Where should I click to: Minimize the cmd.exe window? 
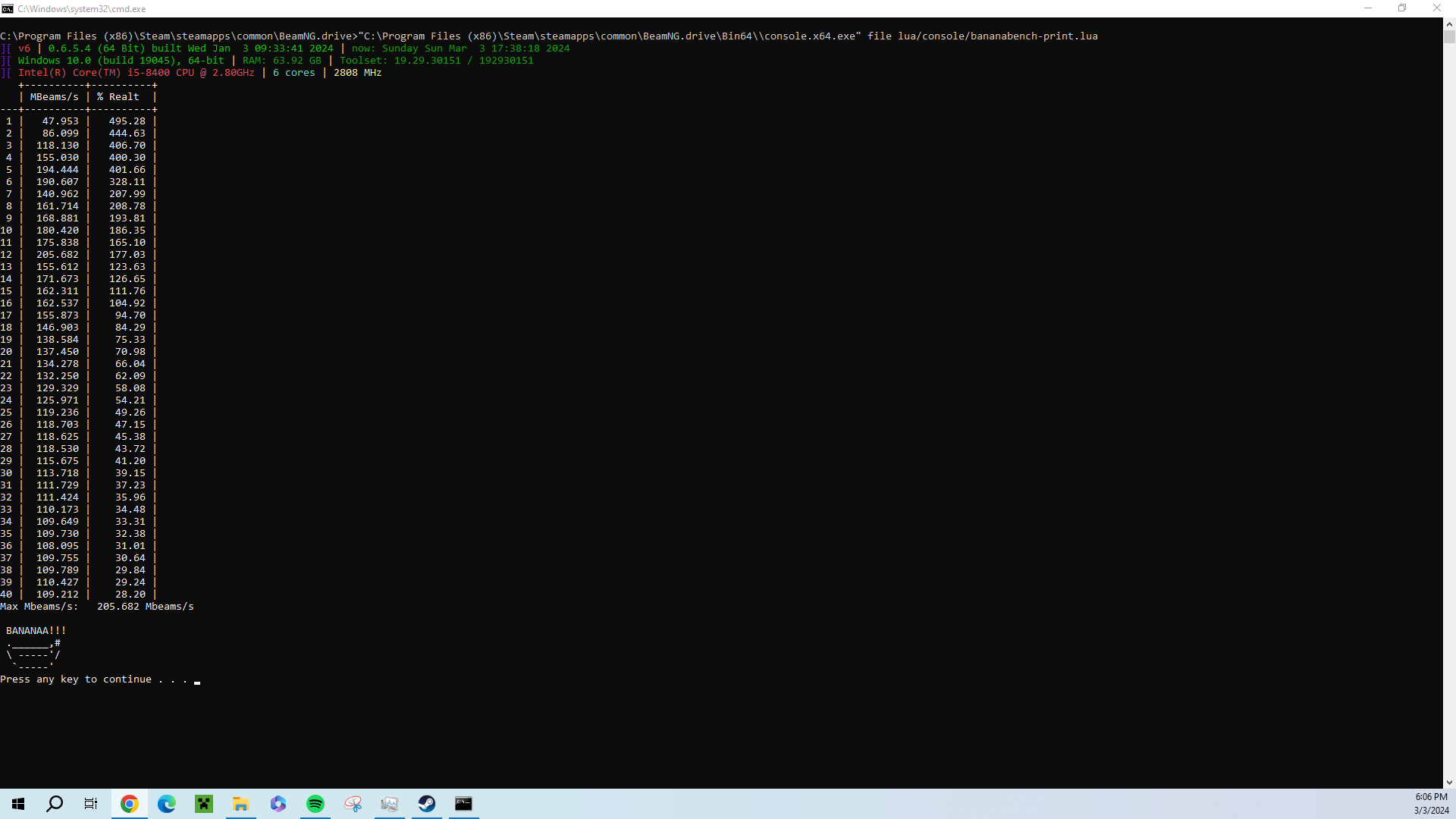(x=1368, y=8)
